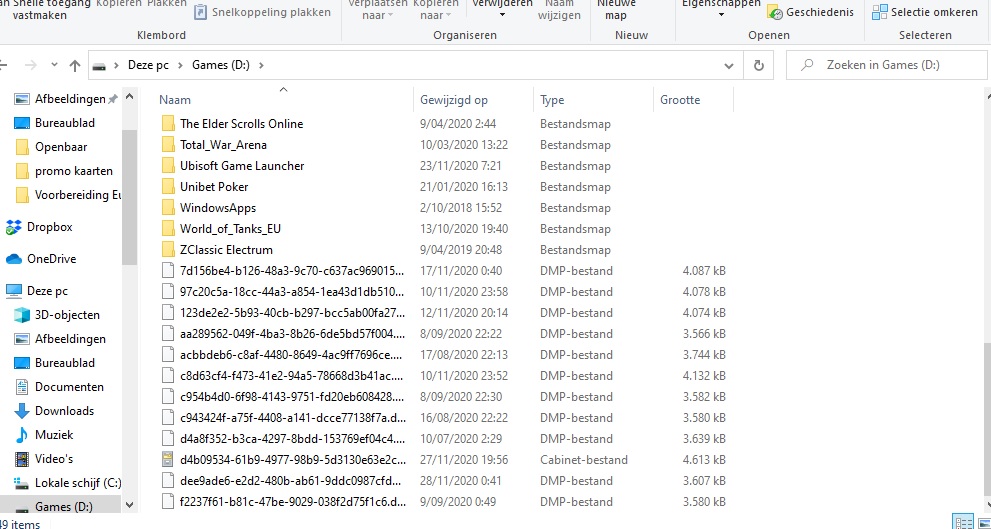
Task: Click the search magnifier icon
Action: pos(806,65)
